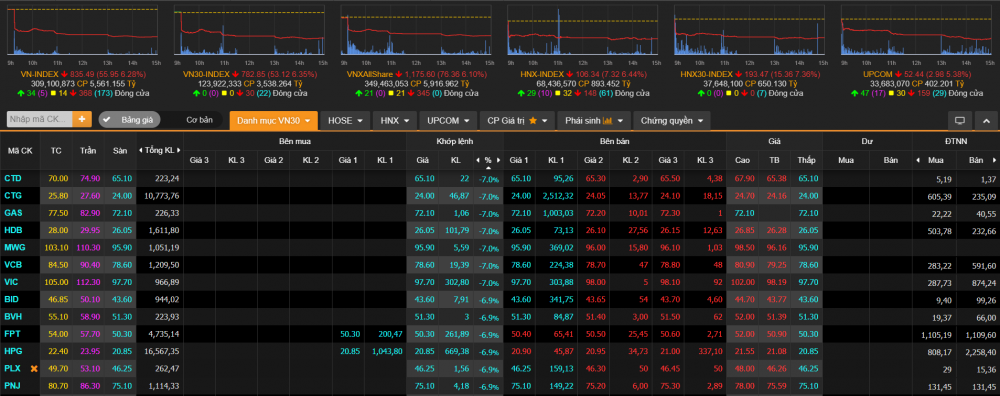Select the HDB stock symbol
Screen dimensions: 1000x396
point(13,230)
